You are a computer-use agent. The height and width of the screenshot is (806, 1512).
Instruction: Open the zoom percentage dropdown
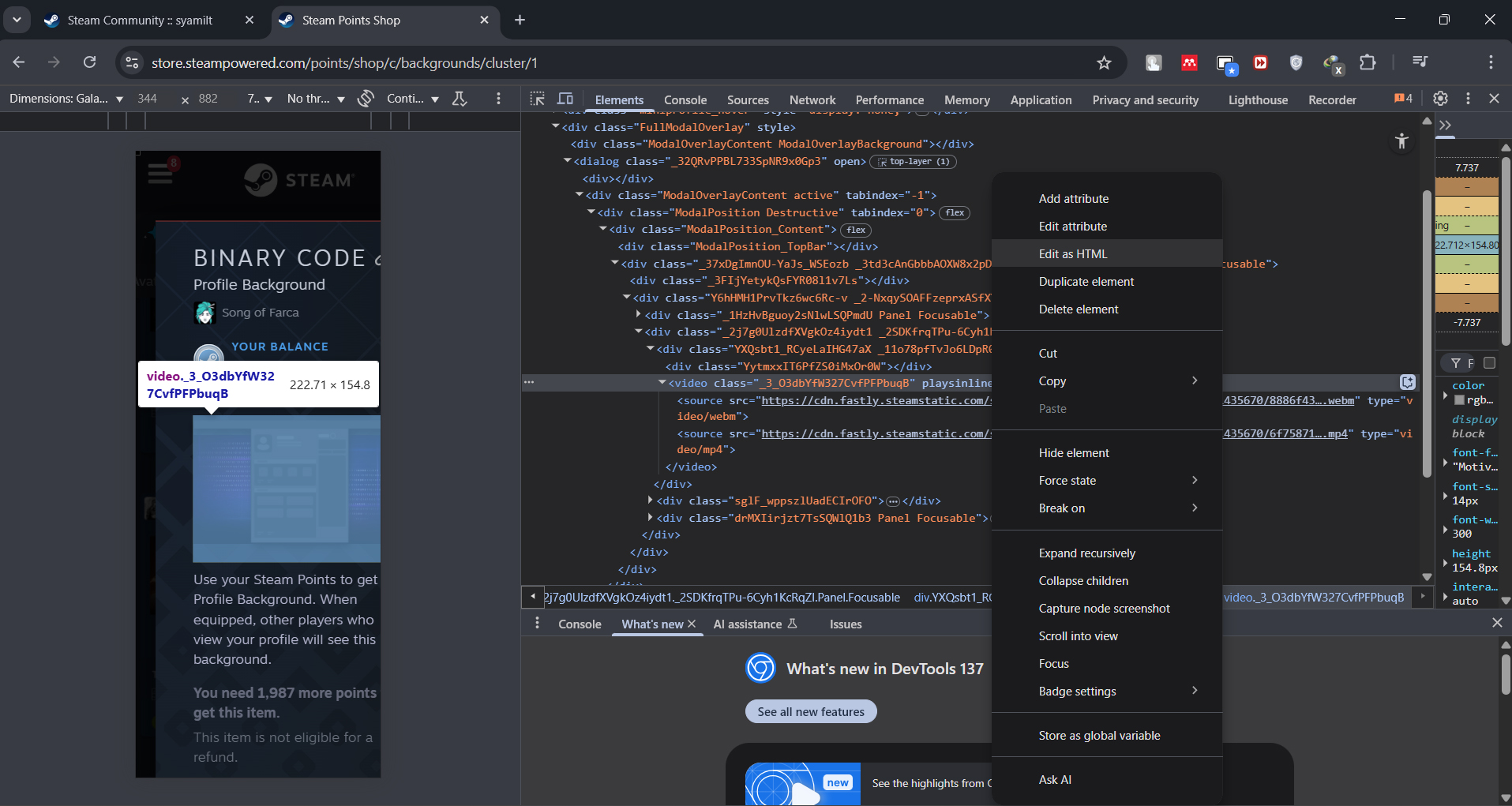[260, 99]
